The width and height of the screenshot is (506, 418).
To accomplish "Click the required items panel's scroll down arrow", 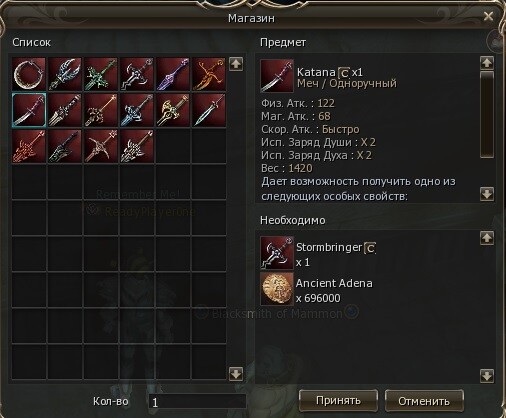I will click(x=487, y=376).
